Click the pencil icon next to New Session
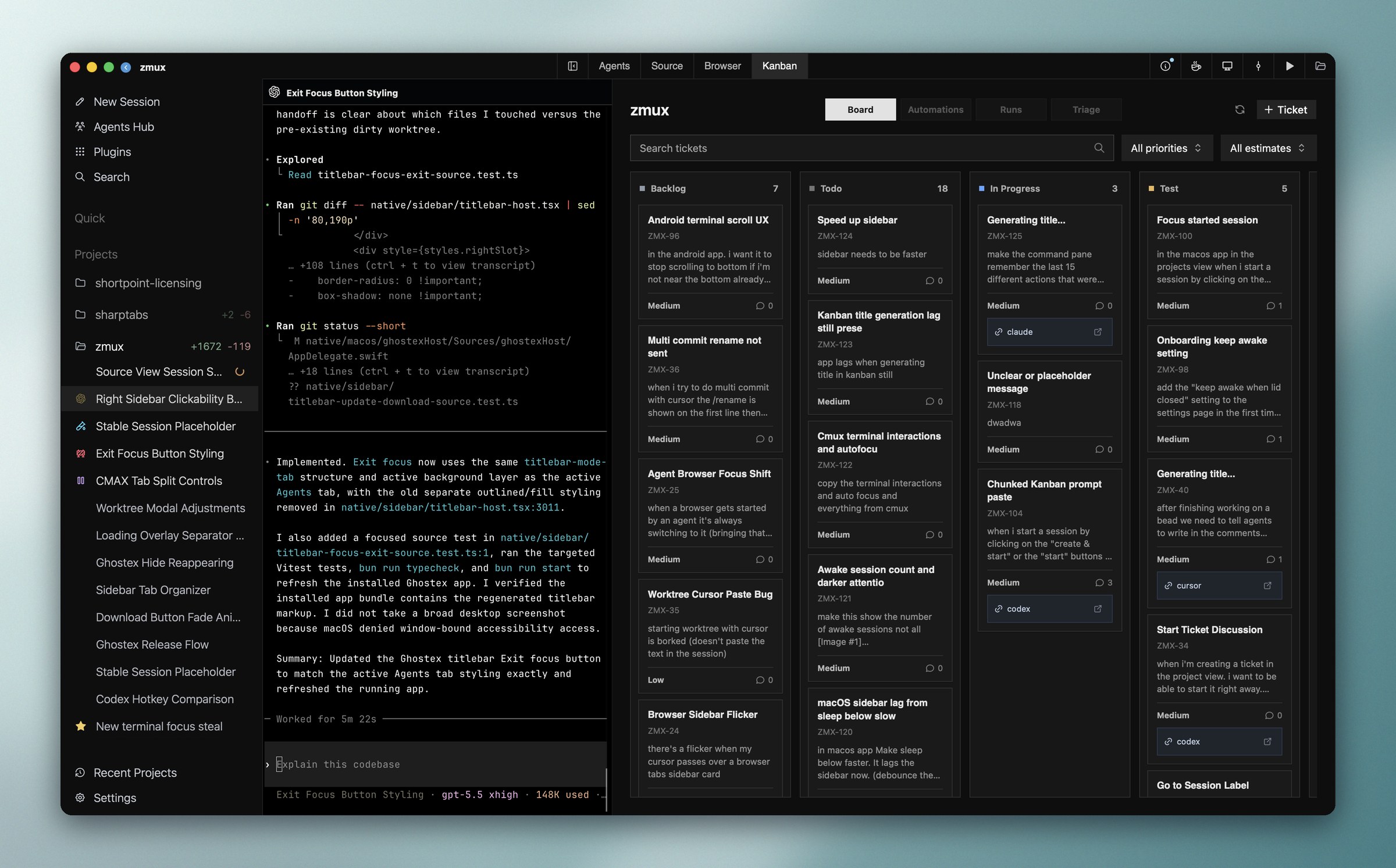Image resolution: width=1396 pixels, height=868 pixels. [x=80, y=102]
